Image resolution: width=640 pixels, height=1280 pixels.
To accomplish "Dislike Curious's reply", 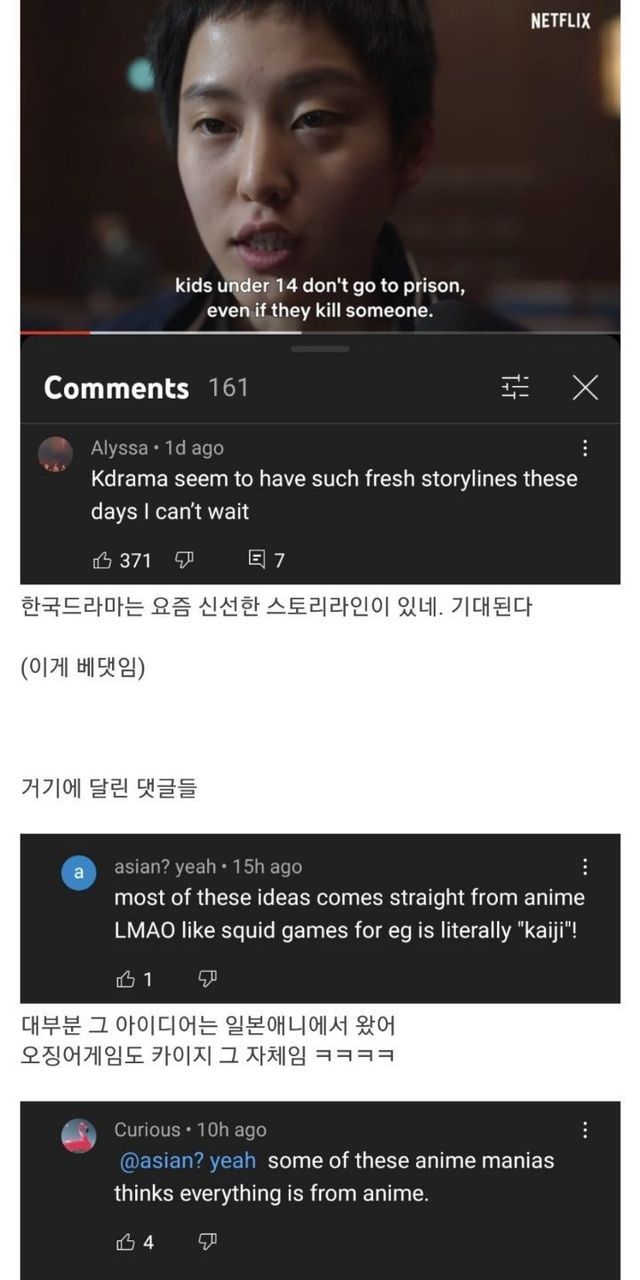I will [x=207, y=1242].
